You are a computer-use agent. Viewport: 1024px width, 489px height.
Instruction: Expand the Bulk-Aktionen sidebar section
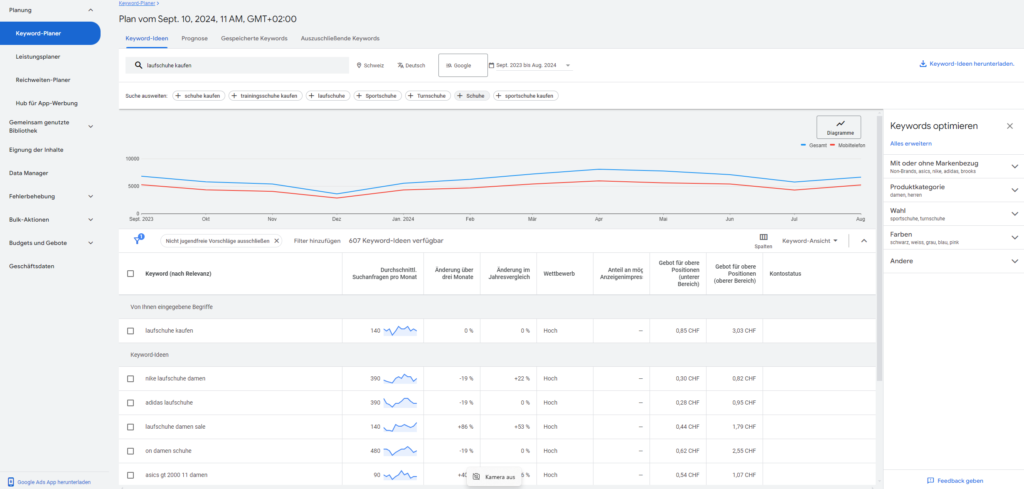tap(90, 220)
